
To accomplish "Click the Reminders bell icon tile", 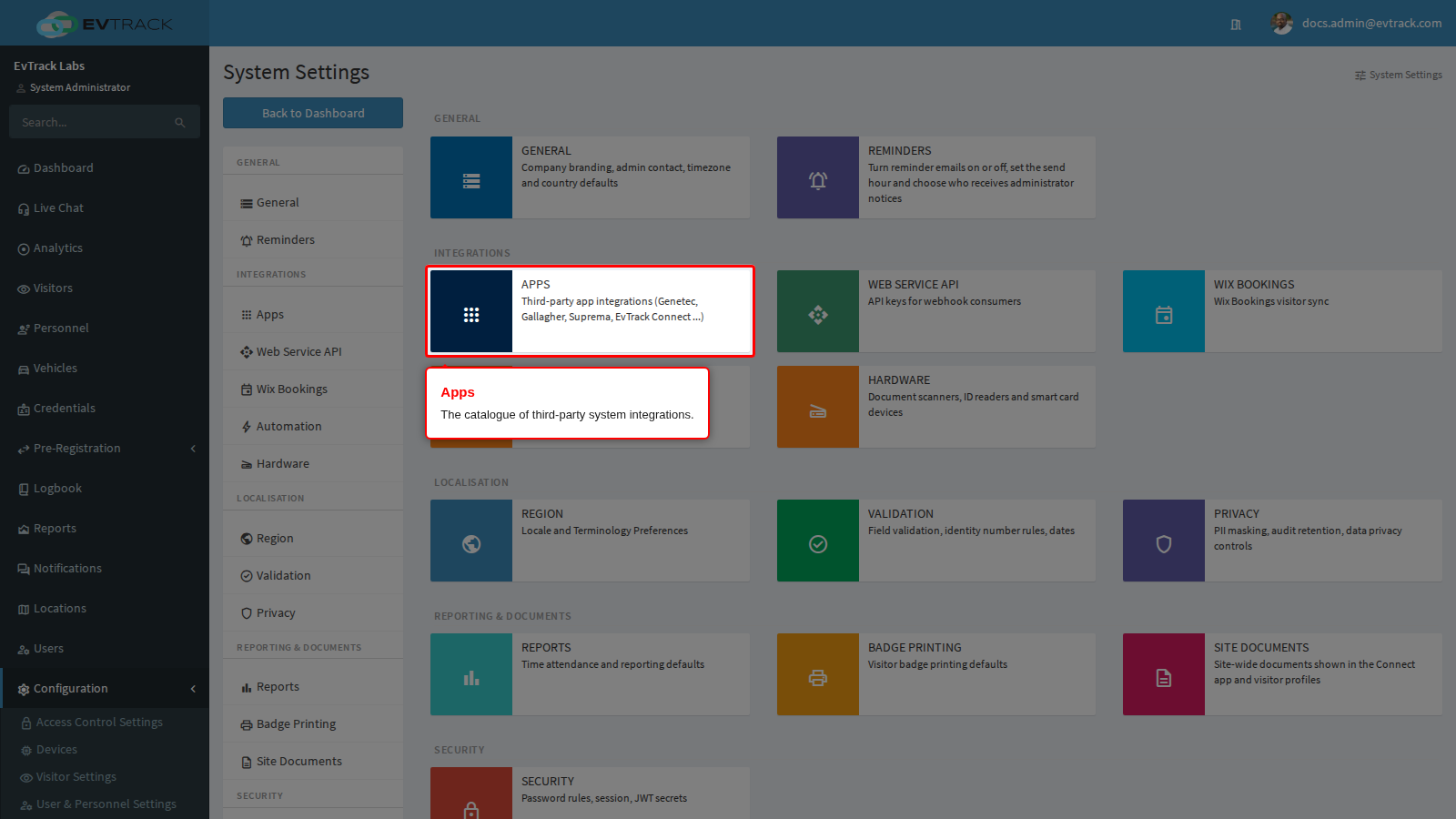I will point(817,177).
